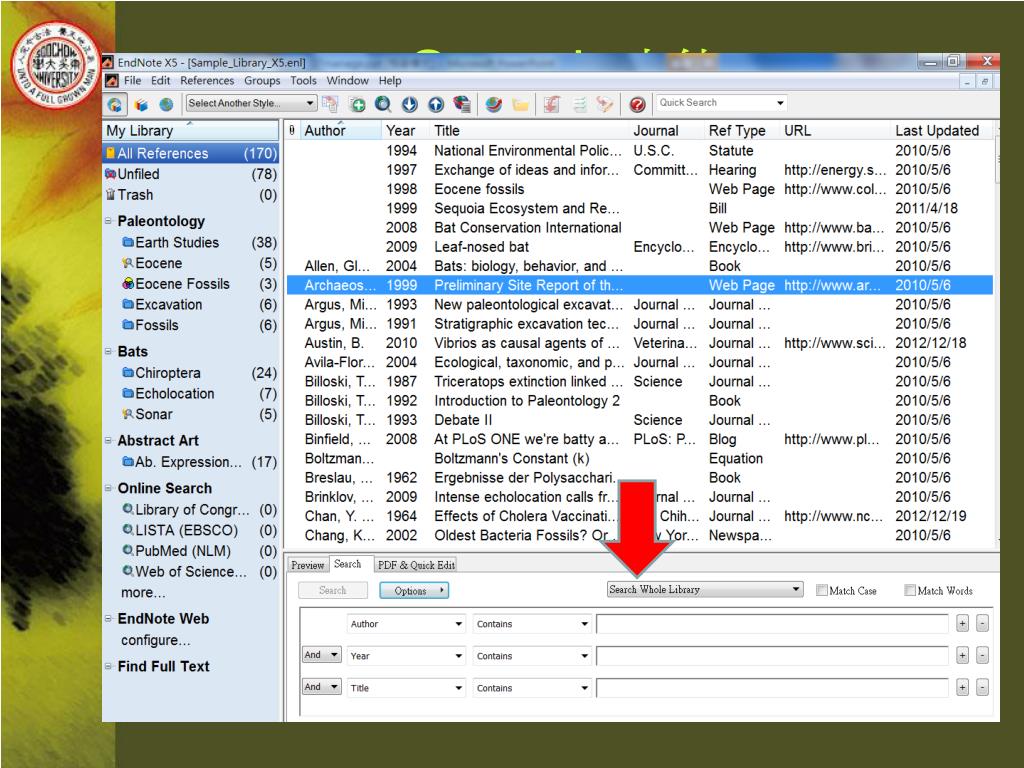Collapse the Online Search group set
The image size is (1024, 768).
click(108, 488)
